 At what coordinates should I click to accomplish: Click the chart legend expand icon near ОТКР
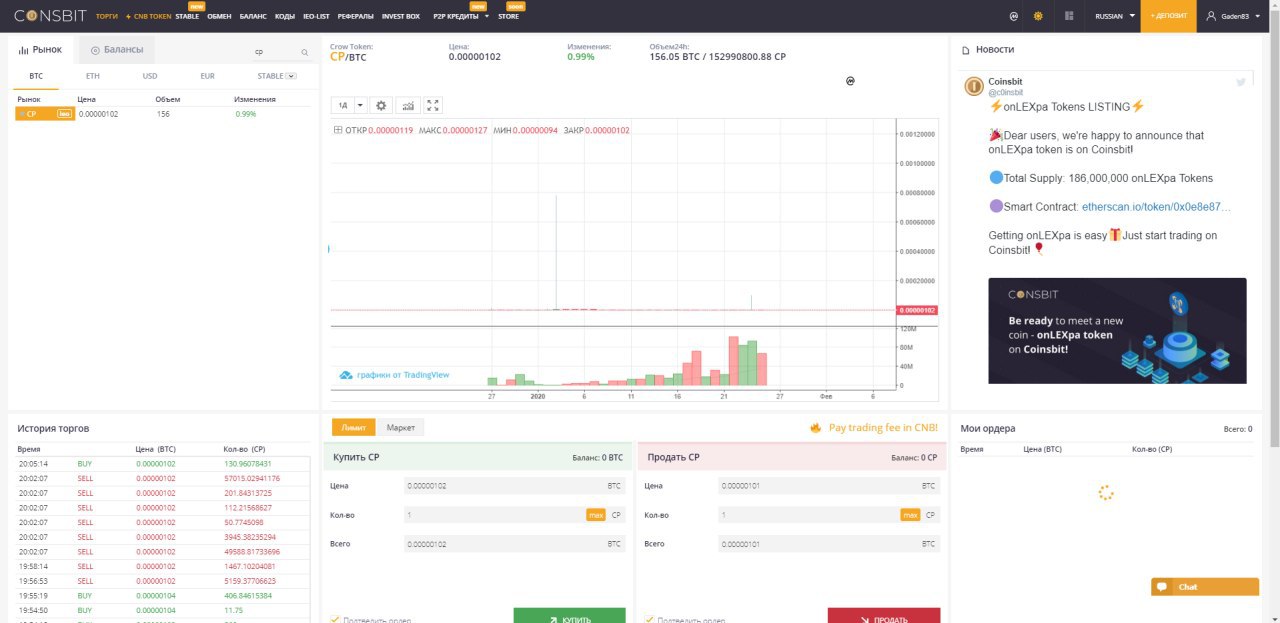pyautogui.click(x=338, y=130)
